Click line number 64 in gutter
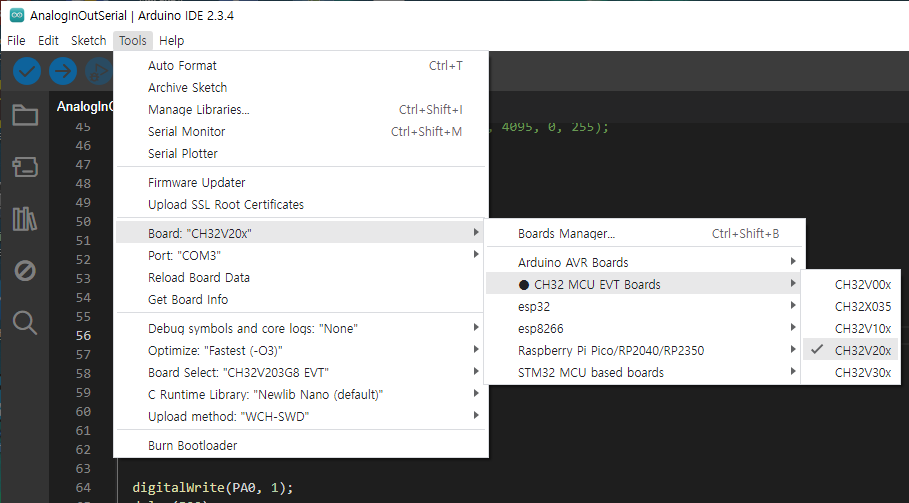 pos(83,487)
